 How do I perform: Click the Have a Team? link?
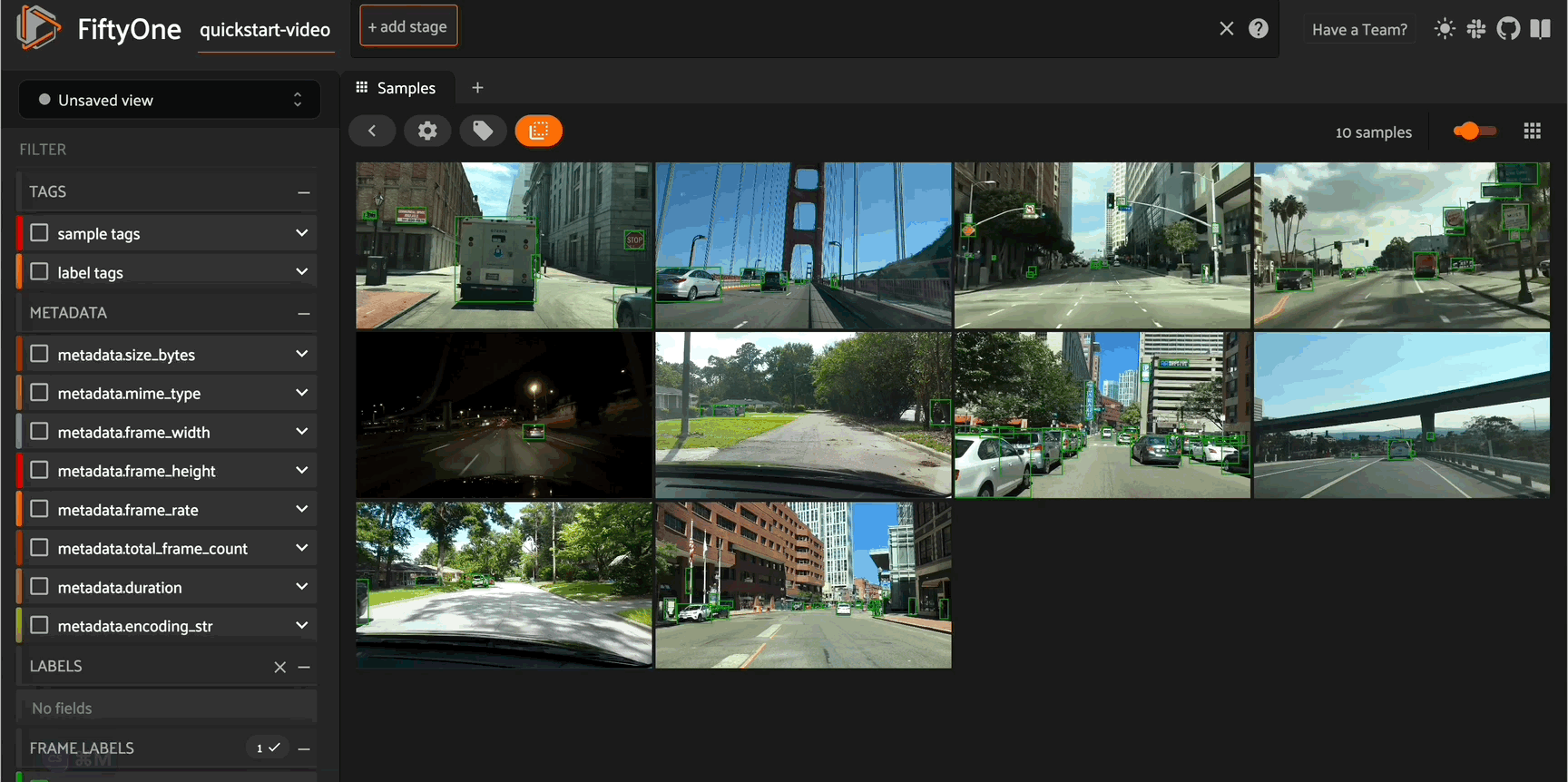[x=1359, y=29]
